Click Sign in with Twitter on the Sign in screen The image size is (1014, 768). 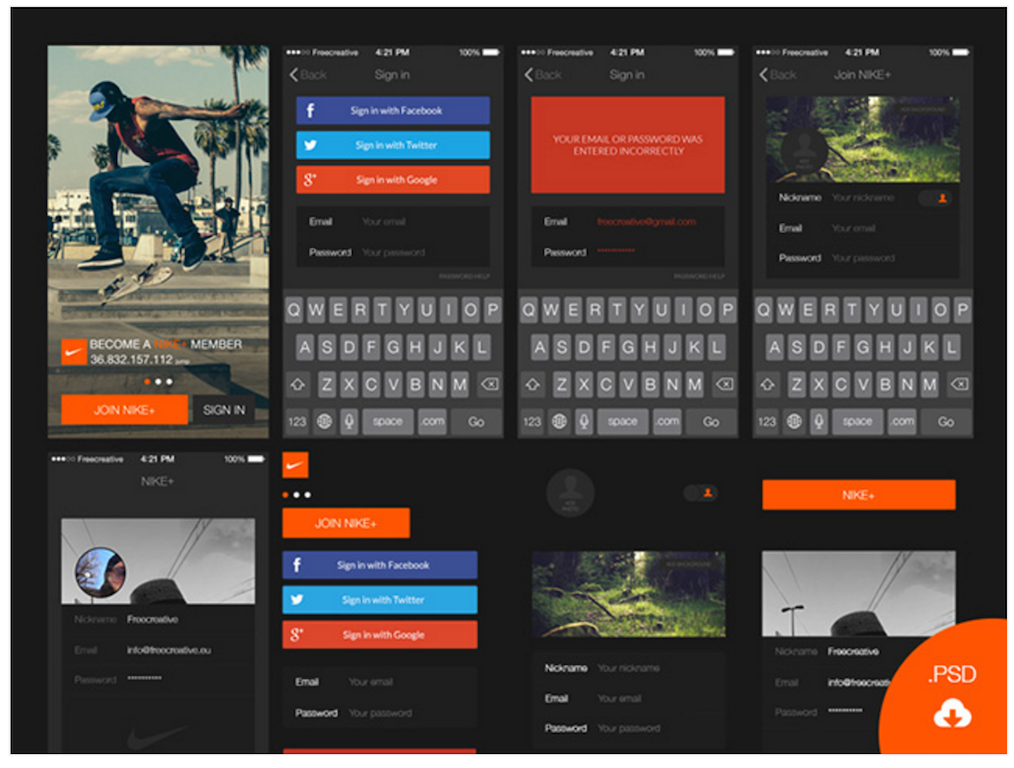coord(393,145)
